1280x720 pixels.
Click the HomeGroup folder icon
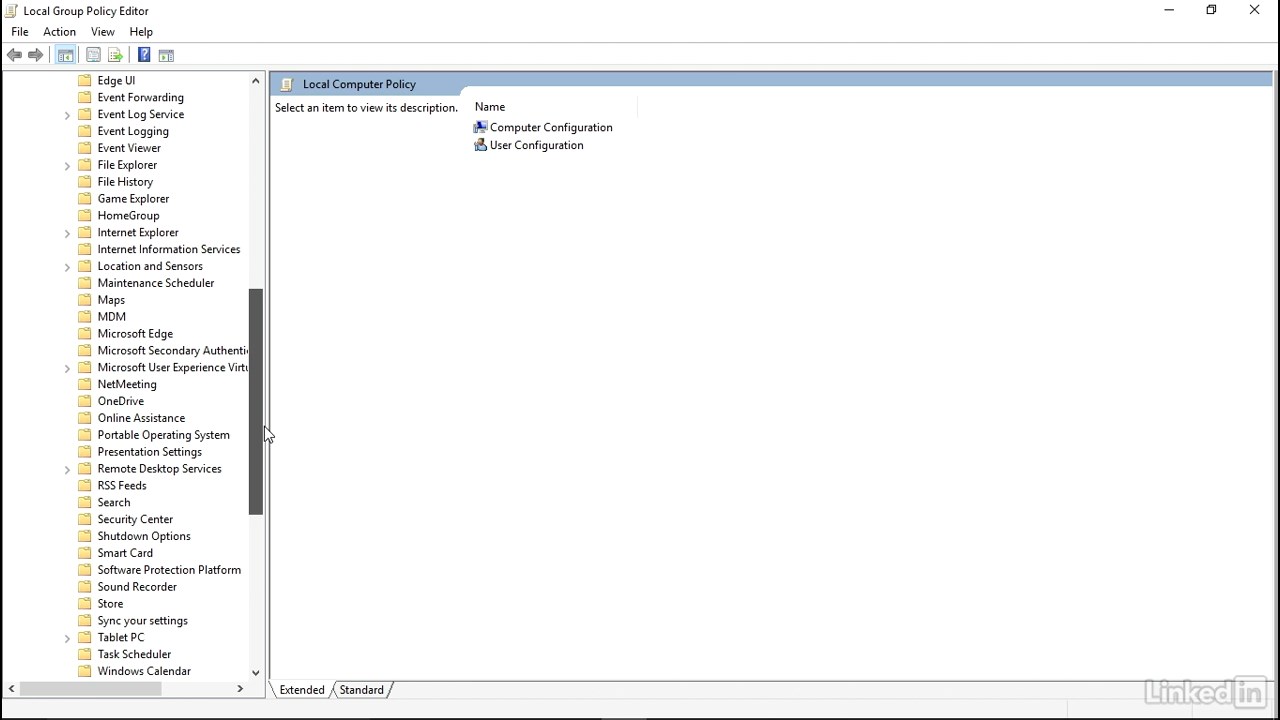click(85, 215)
